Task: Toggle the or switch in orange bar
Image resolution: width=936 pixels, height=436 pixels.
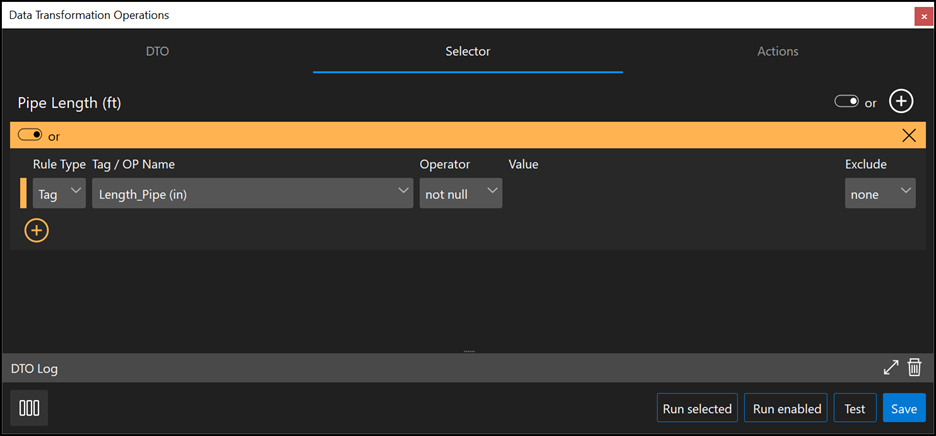Action: tap(30, 136)
